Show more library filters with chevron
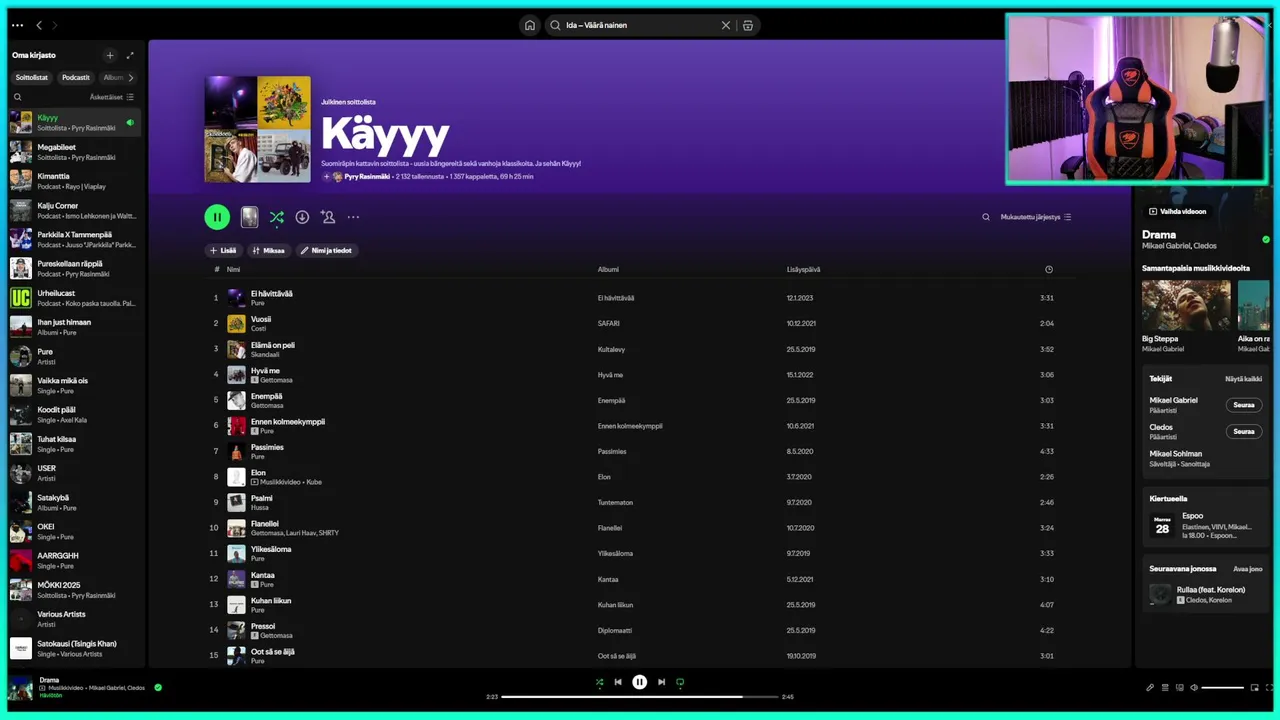1280x720 pixels. pos(131,77)
